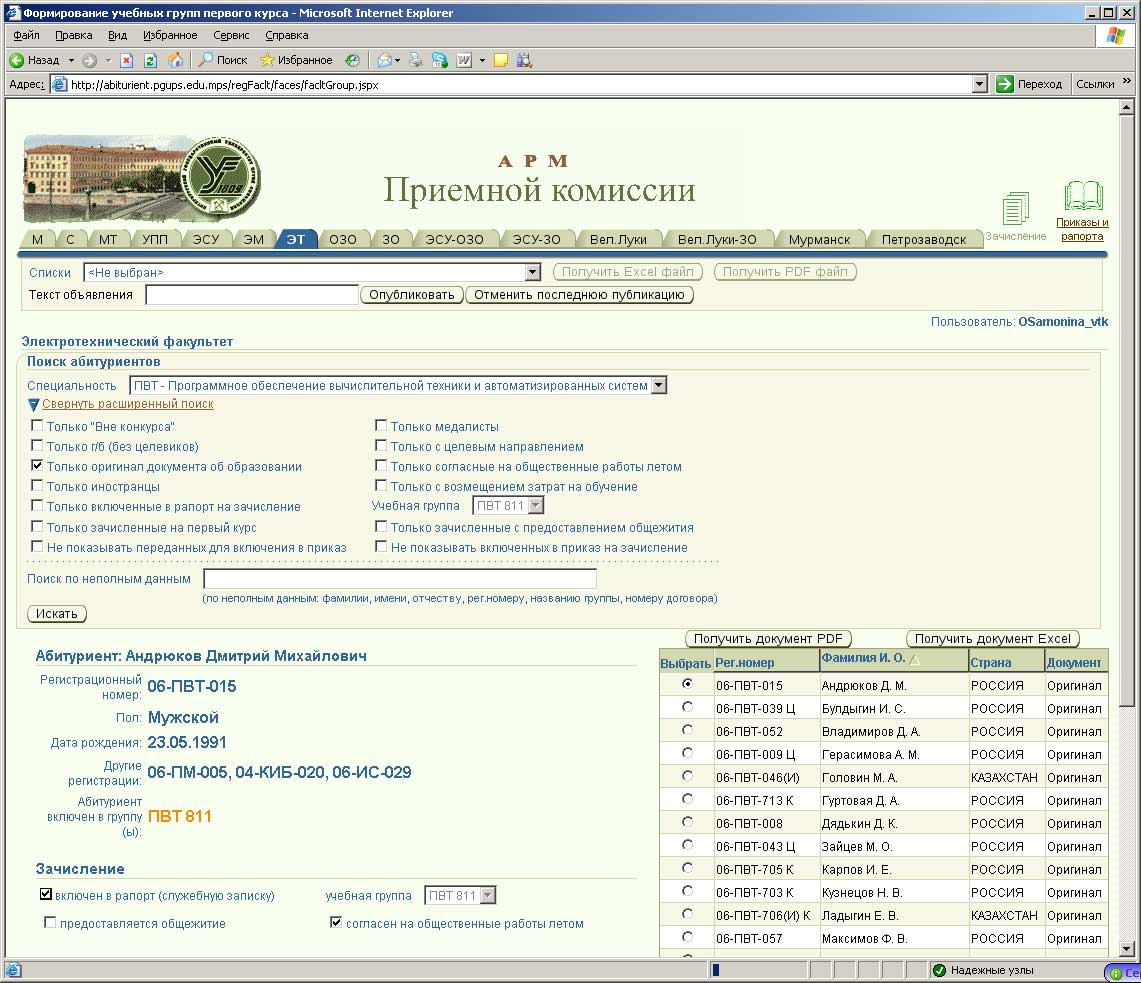This screenshot has height=983, width=1141.
Task: Click the Поиск по неполным данным field
Action: point(399,579)
